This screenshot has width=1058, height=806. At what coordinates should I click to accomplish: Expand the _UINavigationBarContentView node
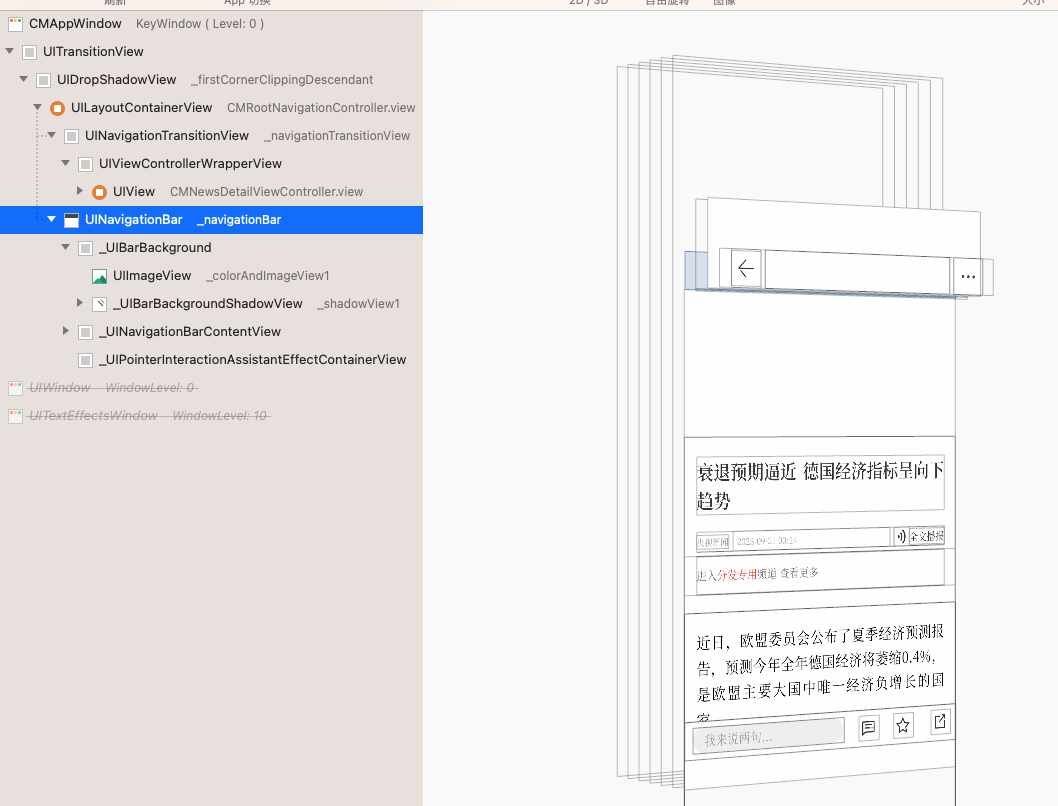tap(65, 330)
